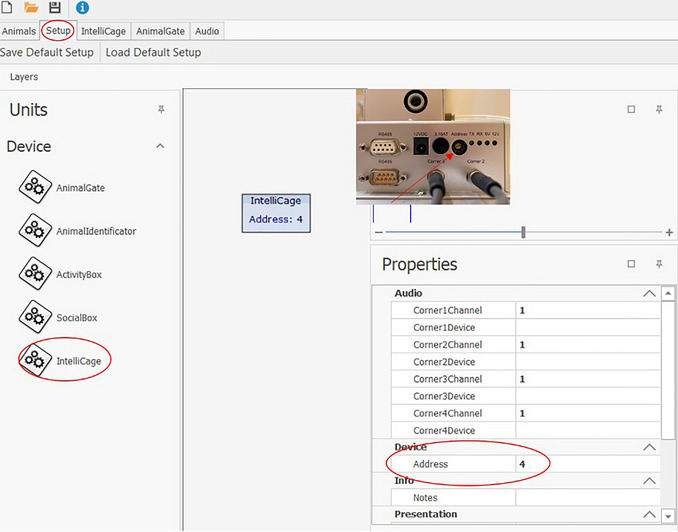Pin the Properties panel
This screenshot has width=678, height=532.
(659, 264)
